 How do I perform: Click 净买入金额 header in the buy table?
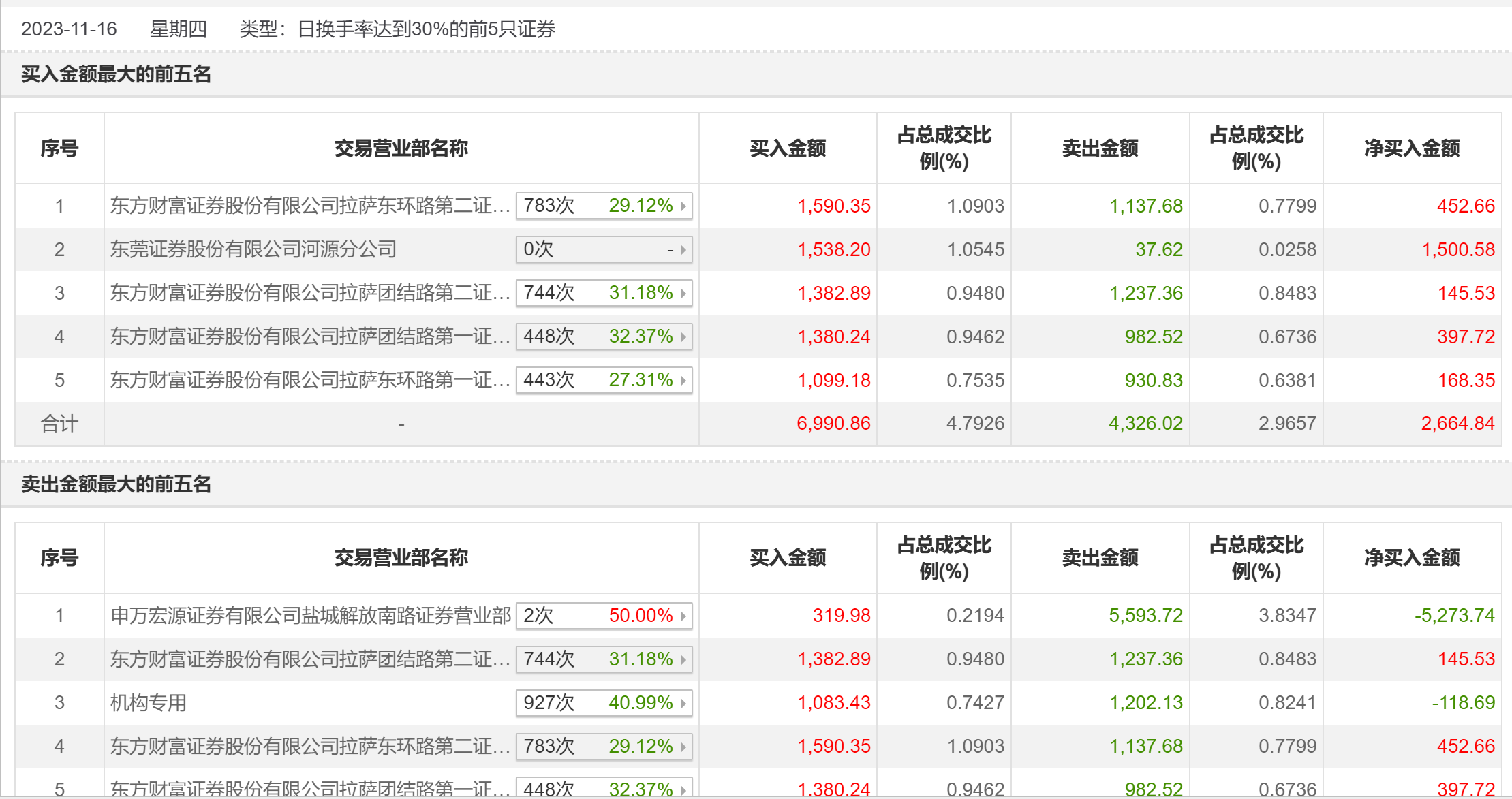click(x=1411, y=148)
